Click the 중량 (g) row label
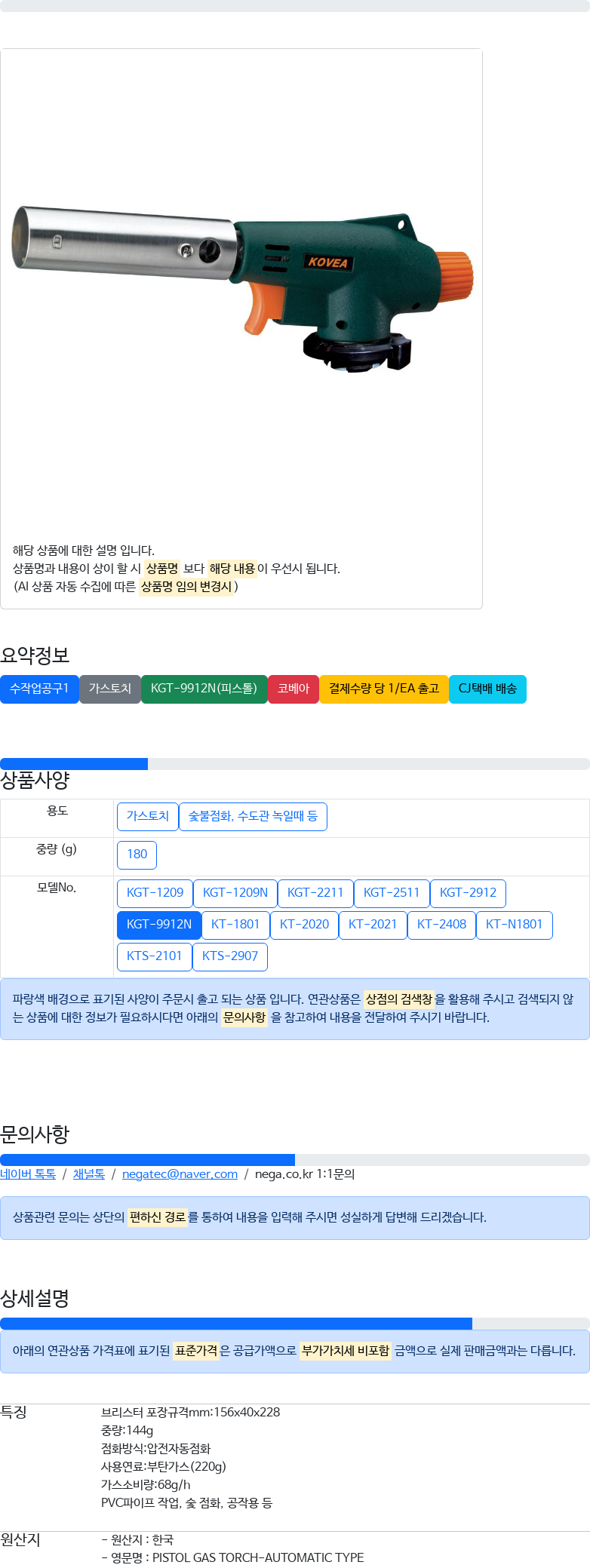 [57, 849]
